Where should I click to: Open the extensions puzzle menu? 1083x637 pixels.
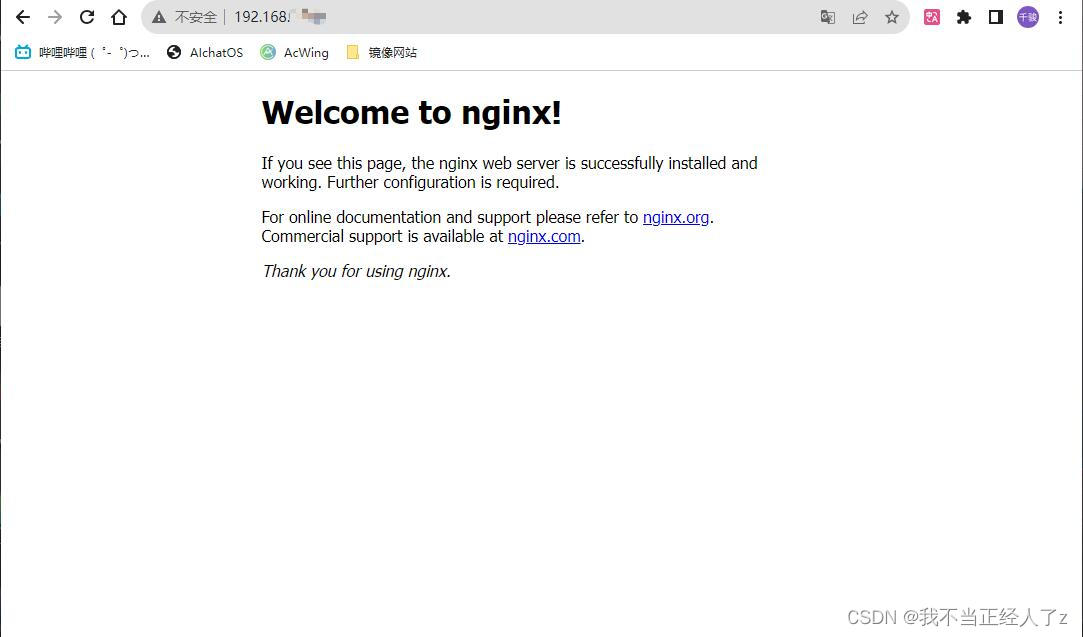964,17
